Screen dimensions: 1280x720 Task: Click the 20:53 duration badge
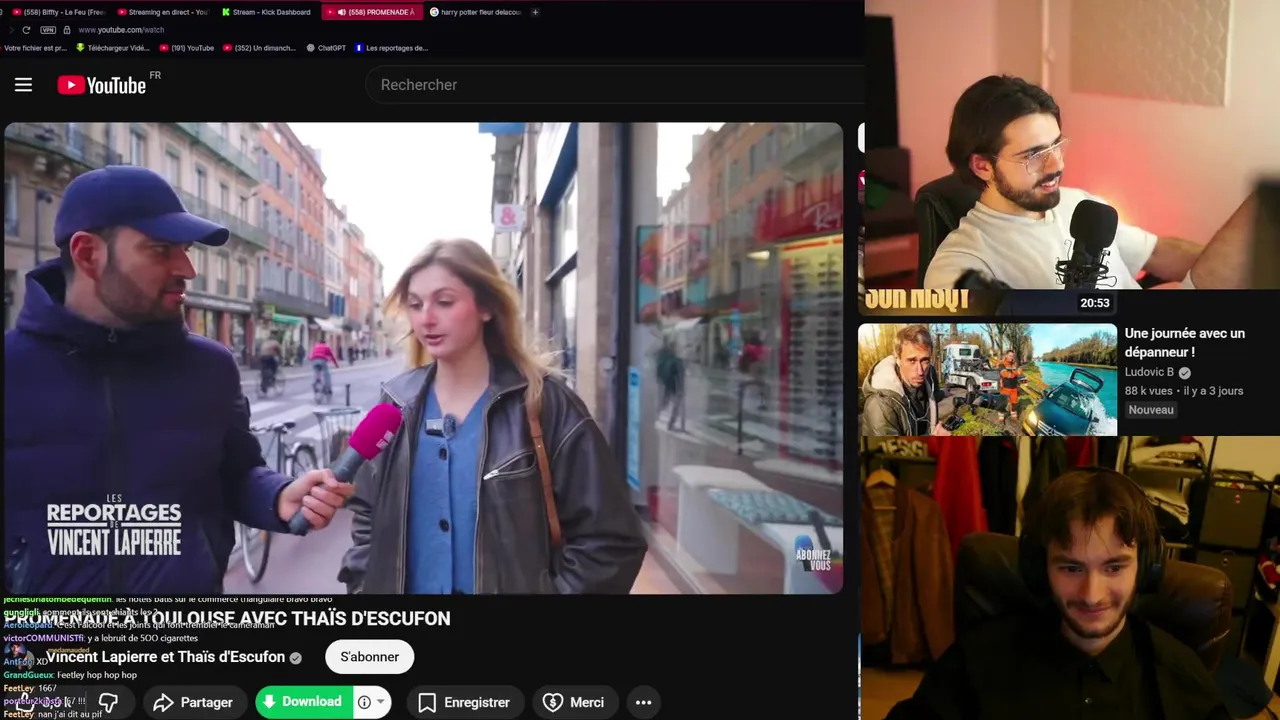[x=1094, y=303]
